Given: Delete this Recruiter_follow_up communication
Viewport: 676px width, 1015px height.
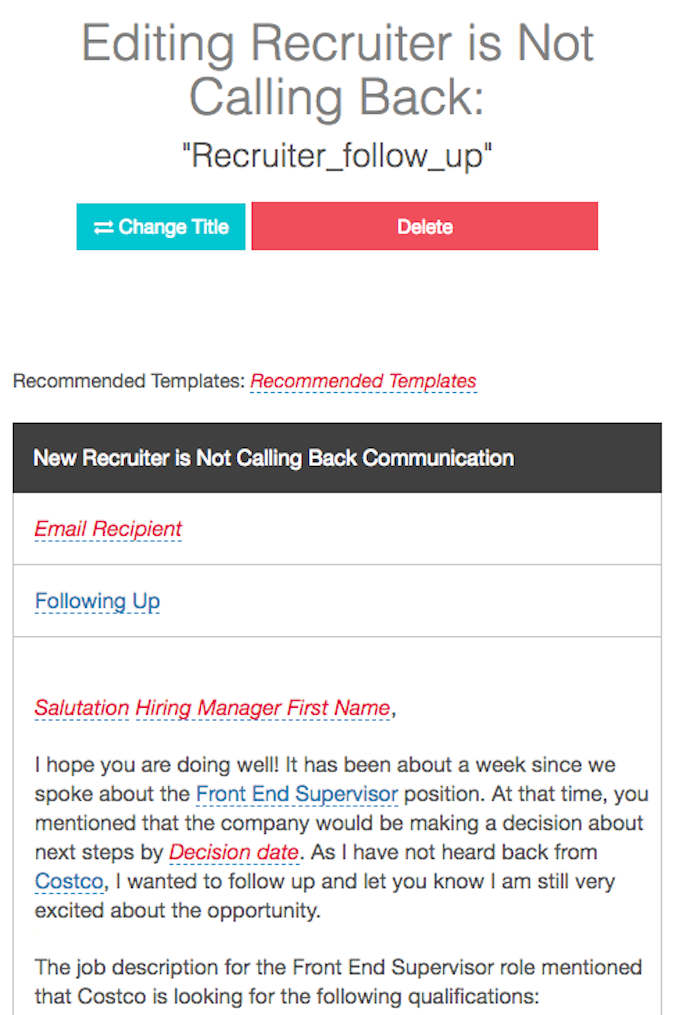Looking at the screenshot, I should 424,227.
